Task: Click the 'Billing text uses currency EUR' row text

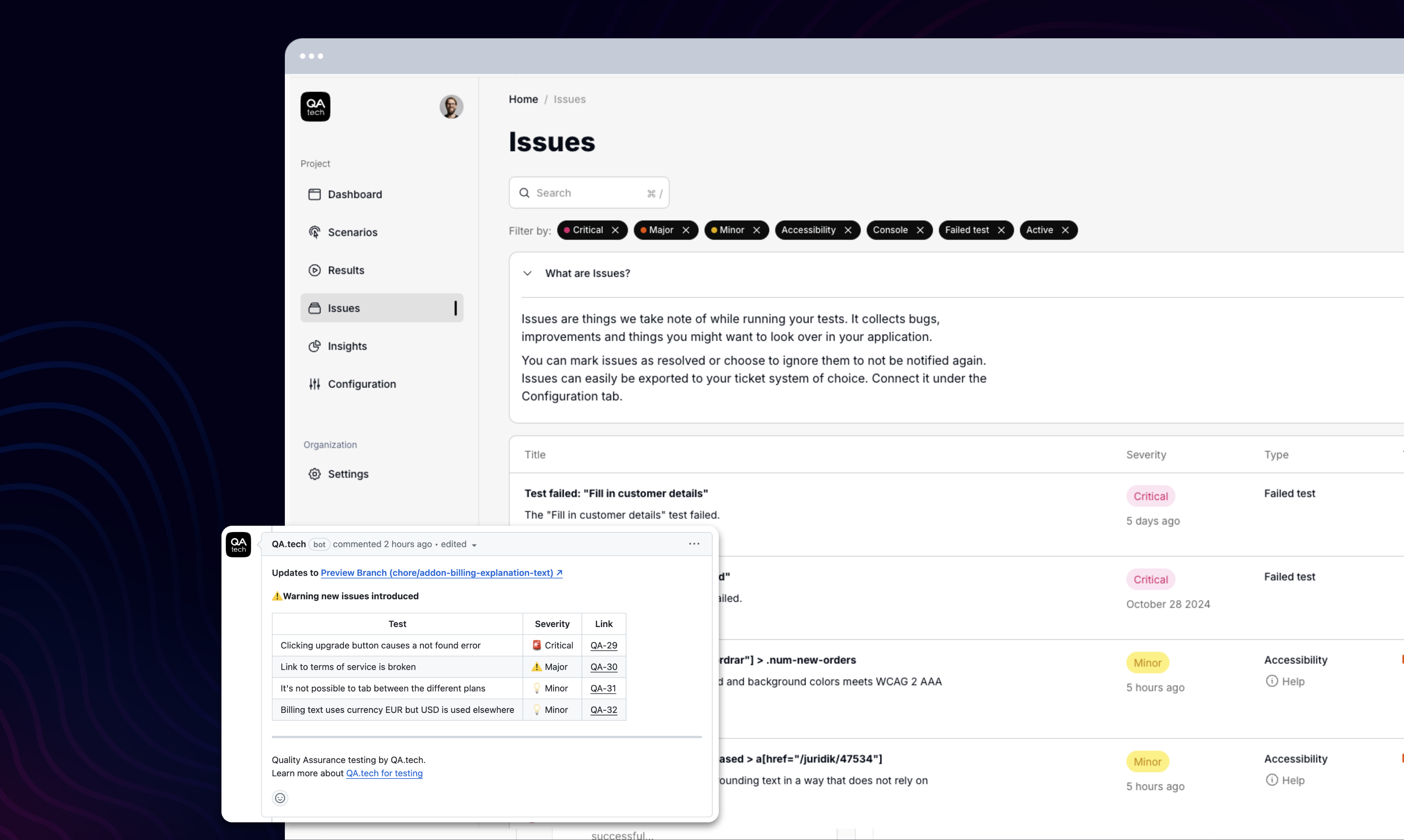Action: tap(397, 710)
